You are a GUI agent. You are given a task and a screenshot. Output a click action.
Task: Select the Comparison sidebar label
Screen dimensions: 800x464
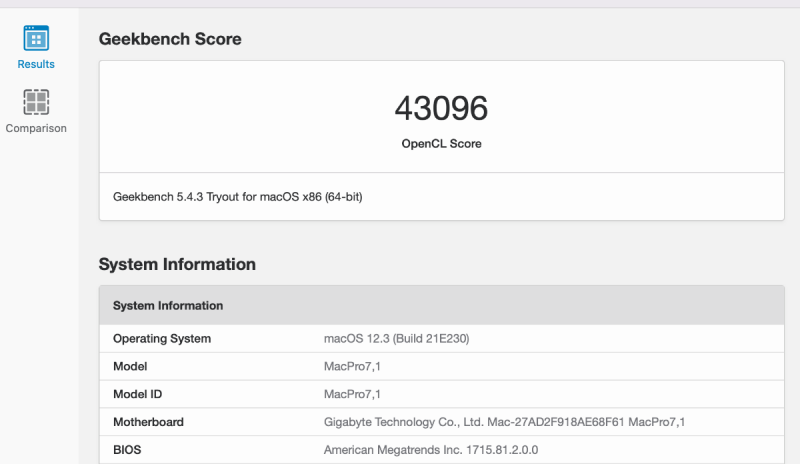[x=36, y=128]
